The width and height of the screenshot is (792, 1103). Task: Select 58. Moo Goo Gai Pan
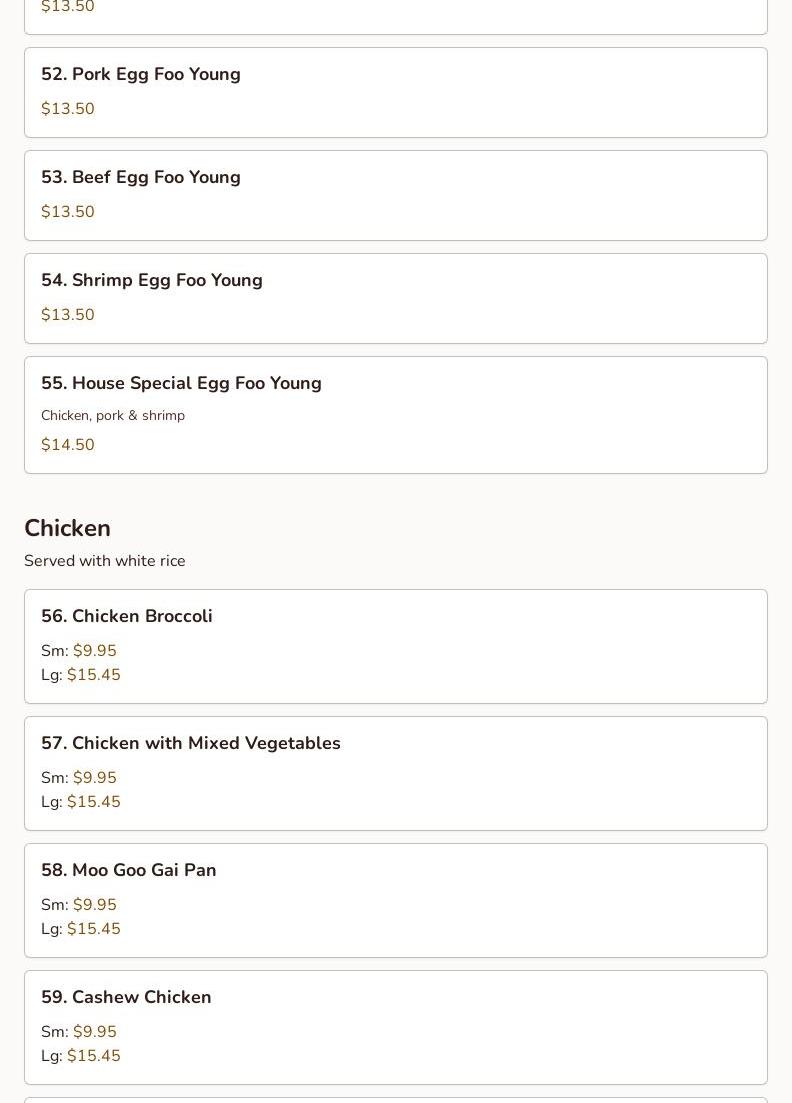click(x=395, y=900)
